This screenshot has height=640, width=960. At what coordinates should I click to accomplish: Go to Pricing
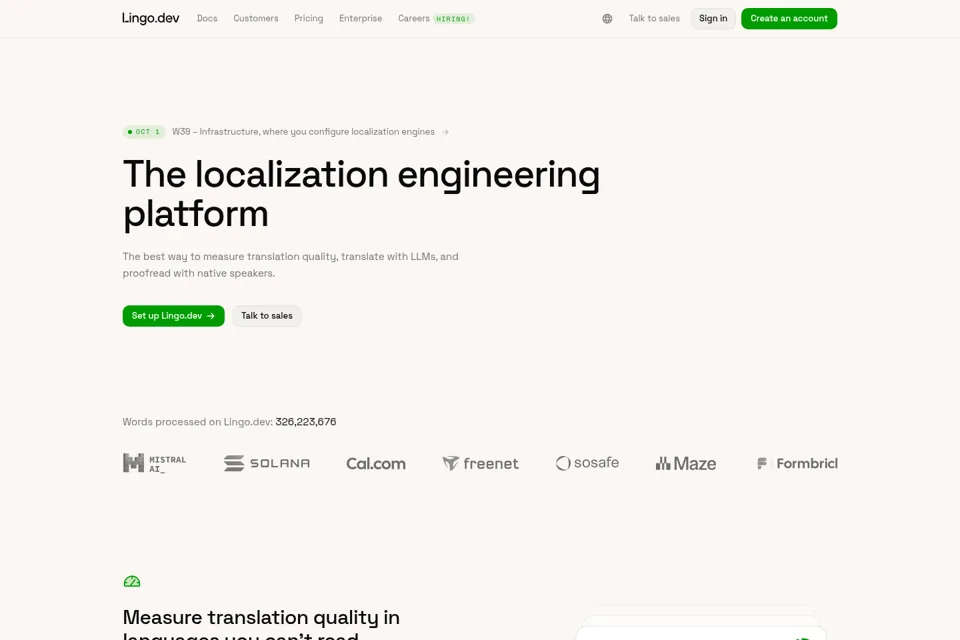point(309,18)
